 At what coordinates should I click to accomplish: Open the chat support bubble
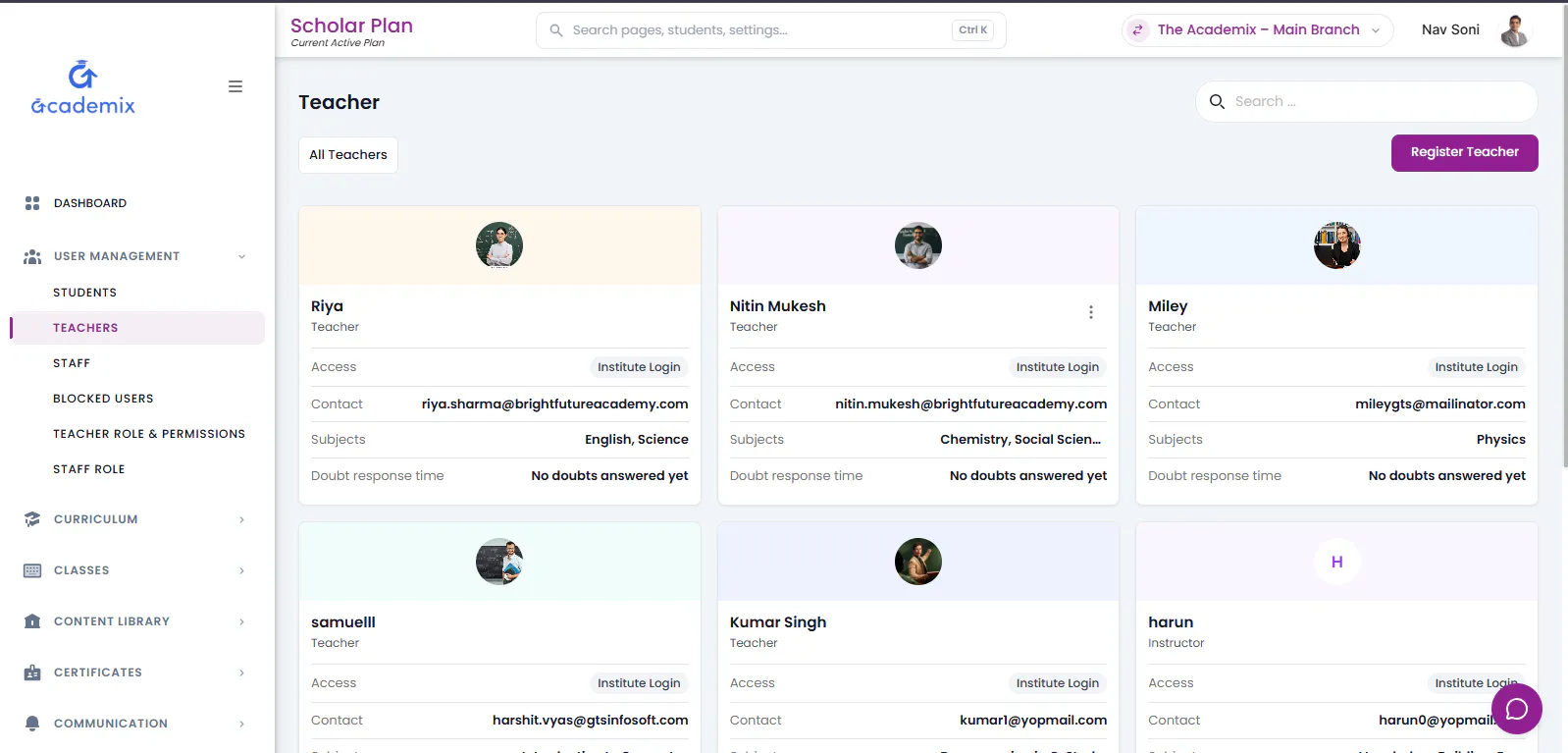1517,709
